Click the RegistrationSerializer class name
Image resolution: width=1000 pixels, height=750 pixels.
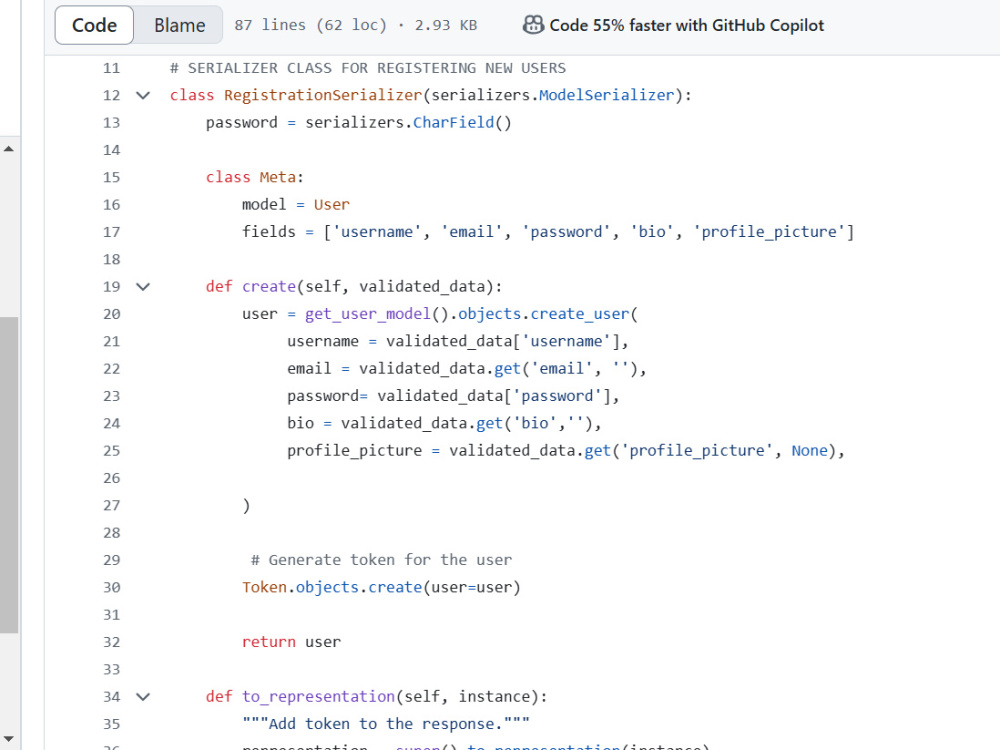point(323,95)
